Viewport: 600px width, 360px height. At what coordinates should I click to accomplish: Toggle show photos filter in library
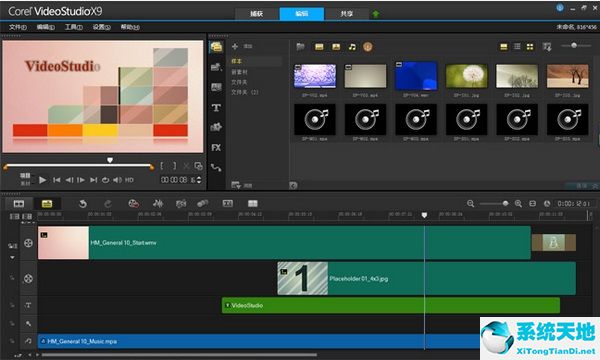(336, 47)
